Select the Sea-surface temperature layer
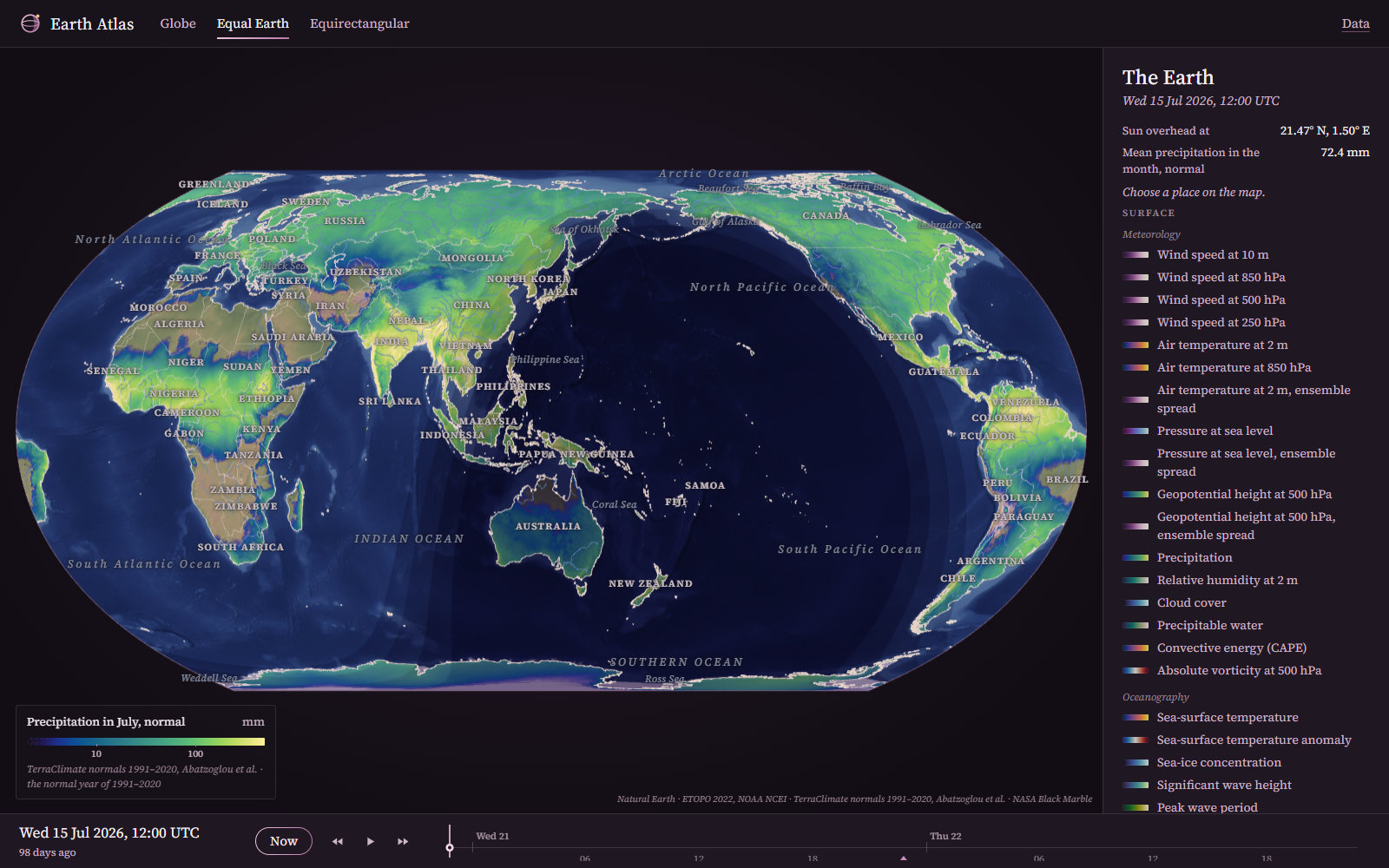The image size is (1389, 868). coord(1247,717)
